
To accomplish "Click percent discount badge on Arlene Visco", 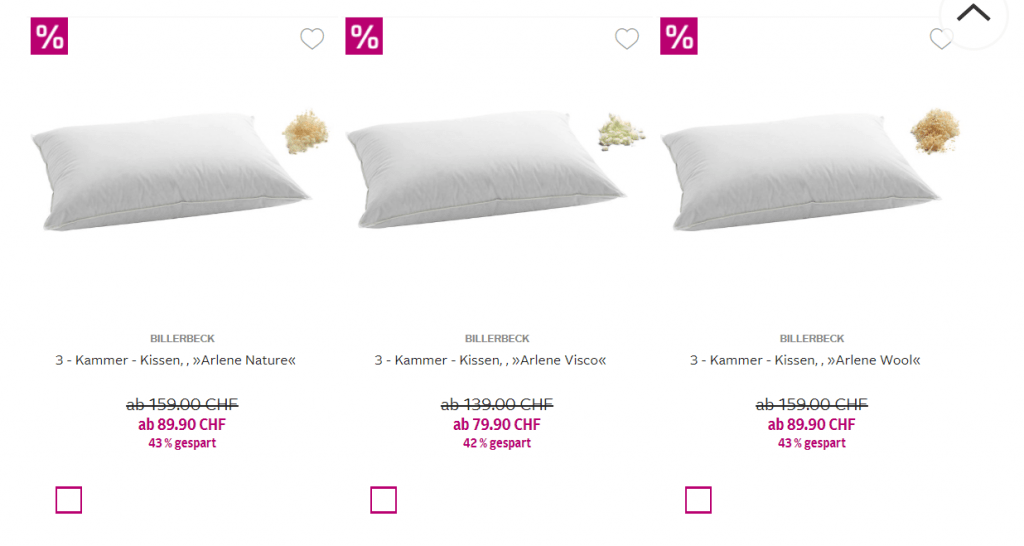I will [x=364, y=36].
